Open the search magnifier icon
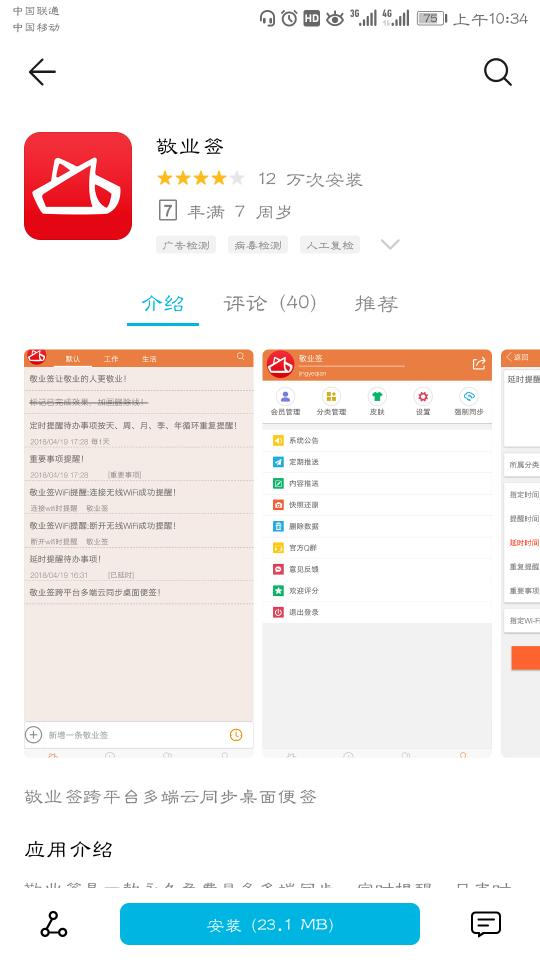540x960 pixels. [x=498, y=72]
